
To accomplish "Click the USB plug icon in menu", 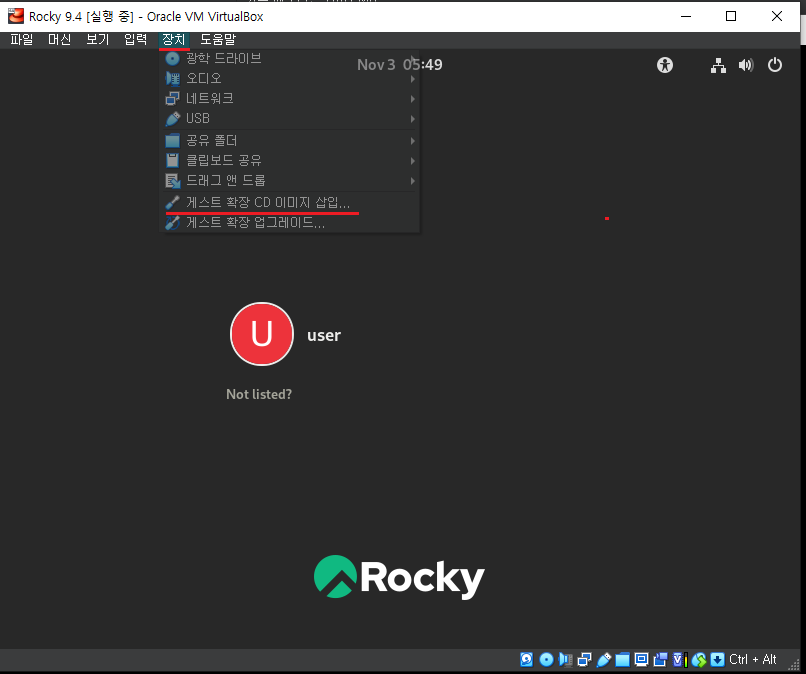I will coord(173,119).
